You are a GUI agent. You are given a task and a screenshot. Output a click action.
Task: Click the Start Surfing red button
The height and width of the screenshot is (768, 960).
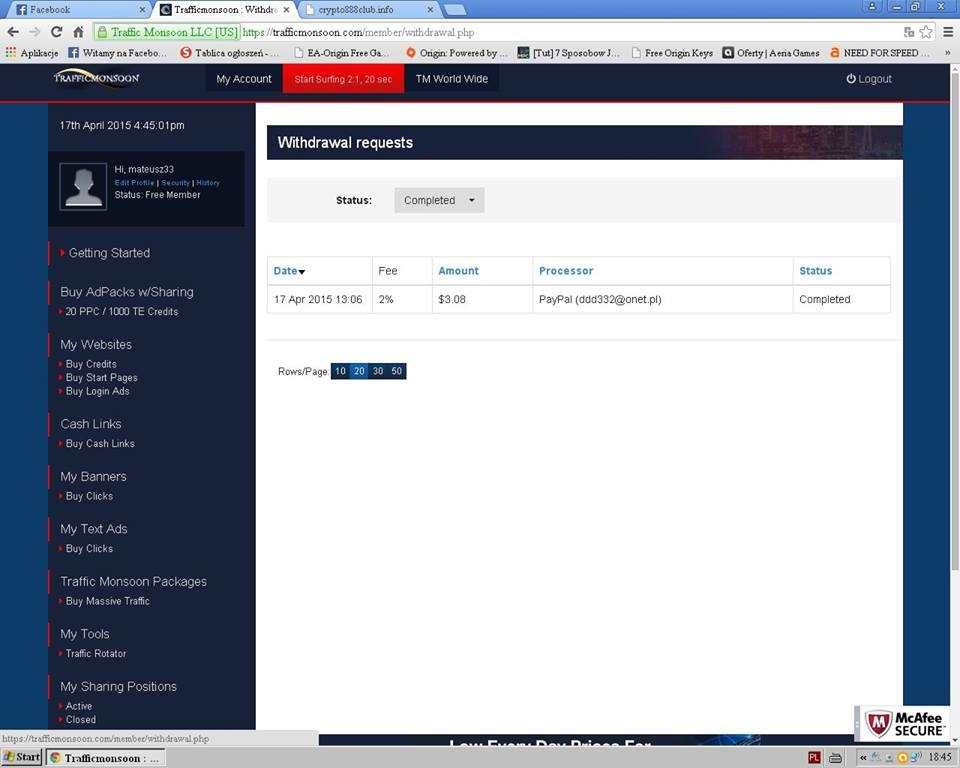point(343,79)
